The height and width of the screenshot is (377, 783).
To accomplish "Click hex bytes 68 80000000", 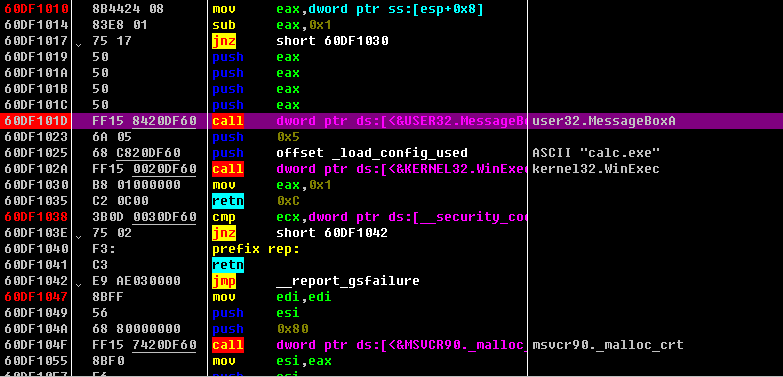I will pos(136,329).
